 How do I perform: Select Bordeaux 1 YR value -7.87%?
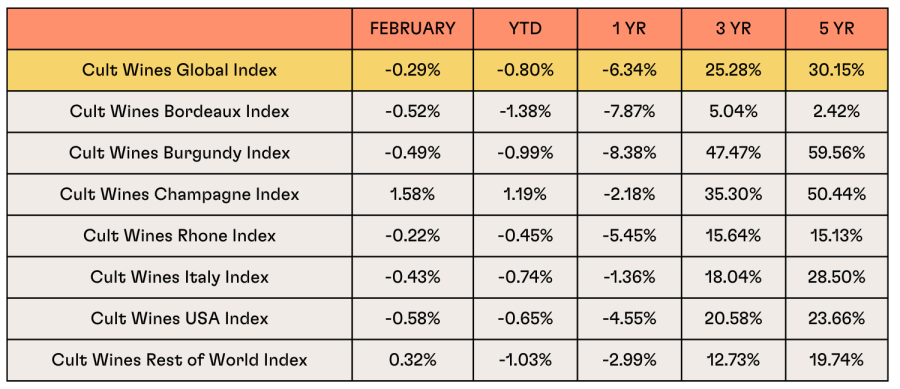[x=629, y=111]
